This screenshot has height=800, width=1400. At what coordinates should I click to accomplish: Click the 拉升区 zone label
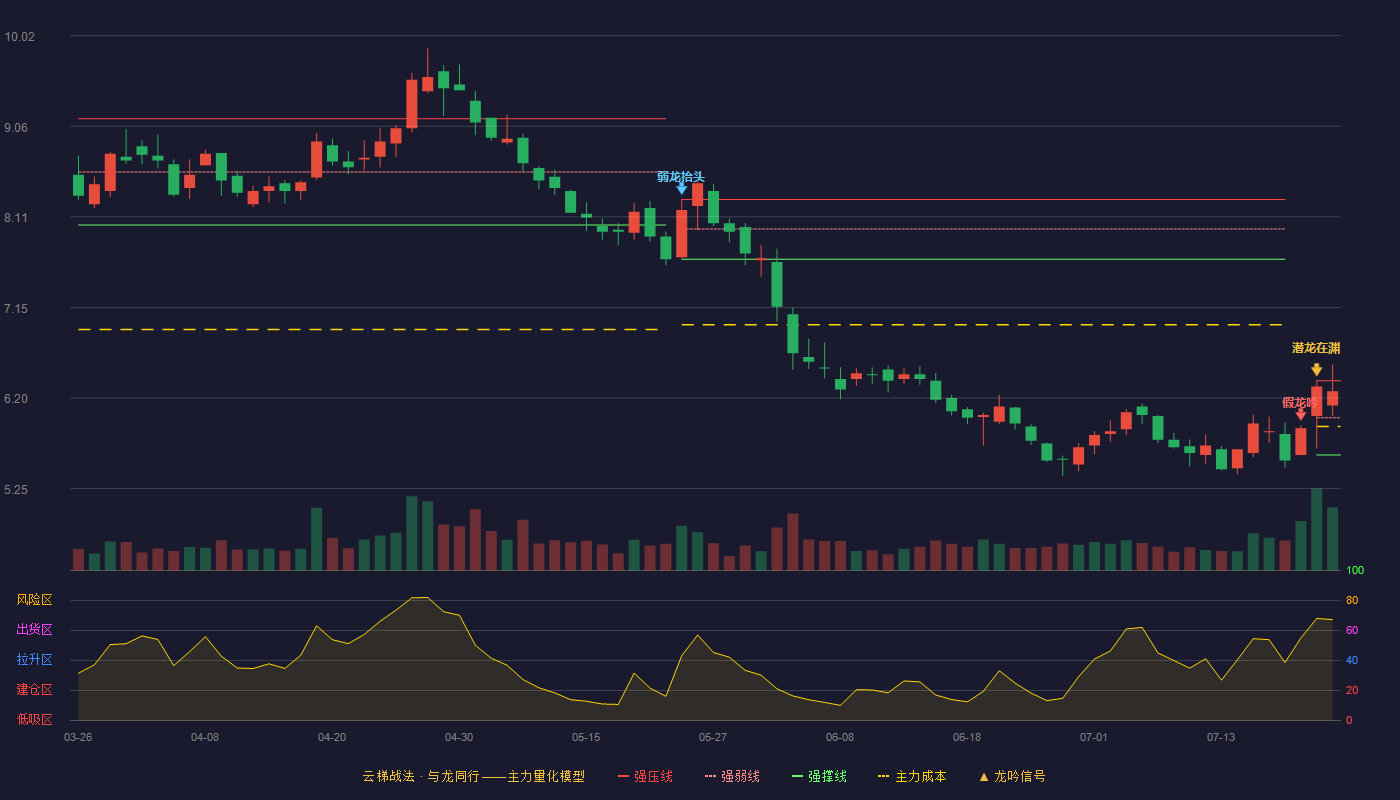point(34,660)
